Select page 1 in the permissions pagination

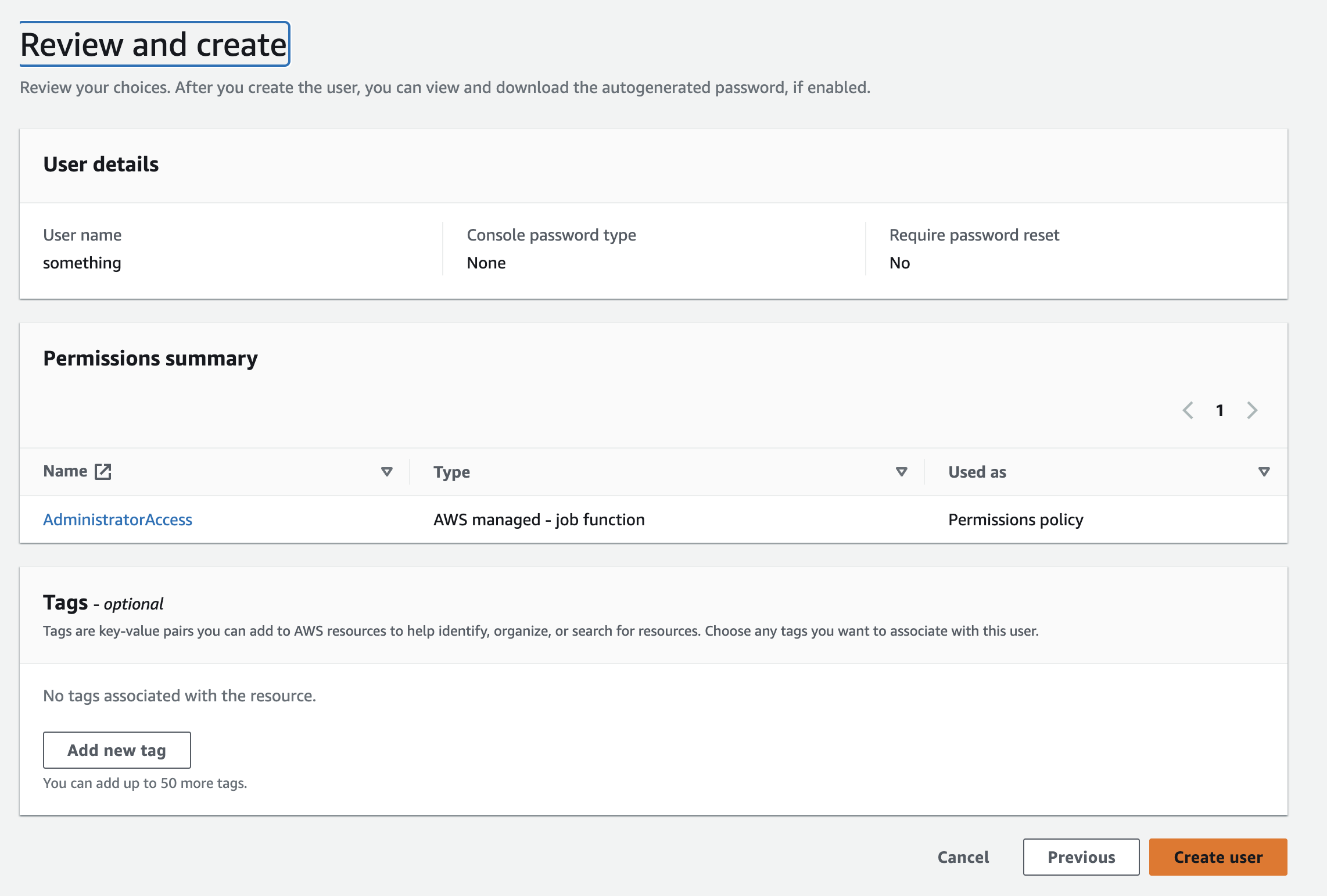click(1220, 410)
